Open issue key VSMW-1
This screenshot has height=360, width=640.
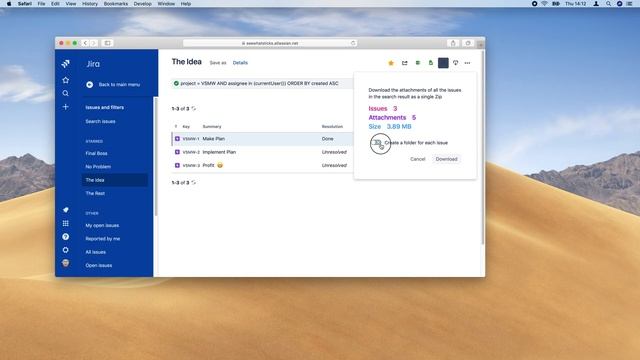tap(191, 139)
